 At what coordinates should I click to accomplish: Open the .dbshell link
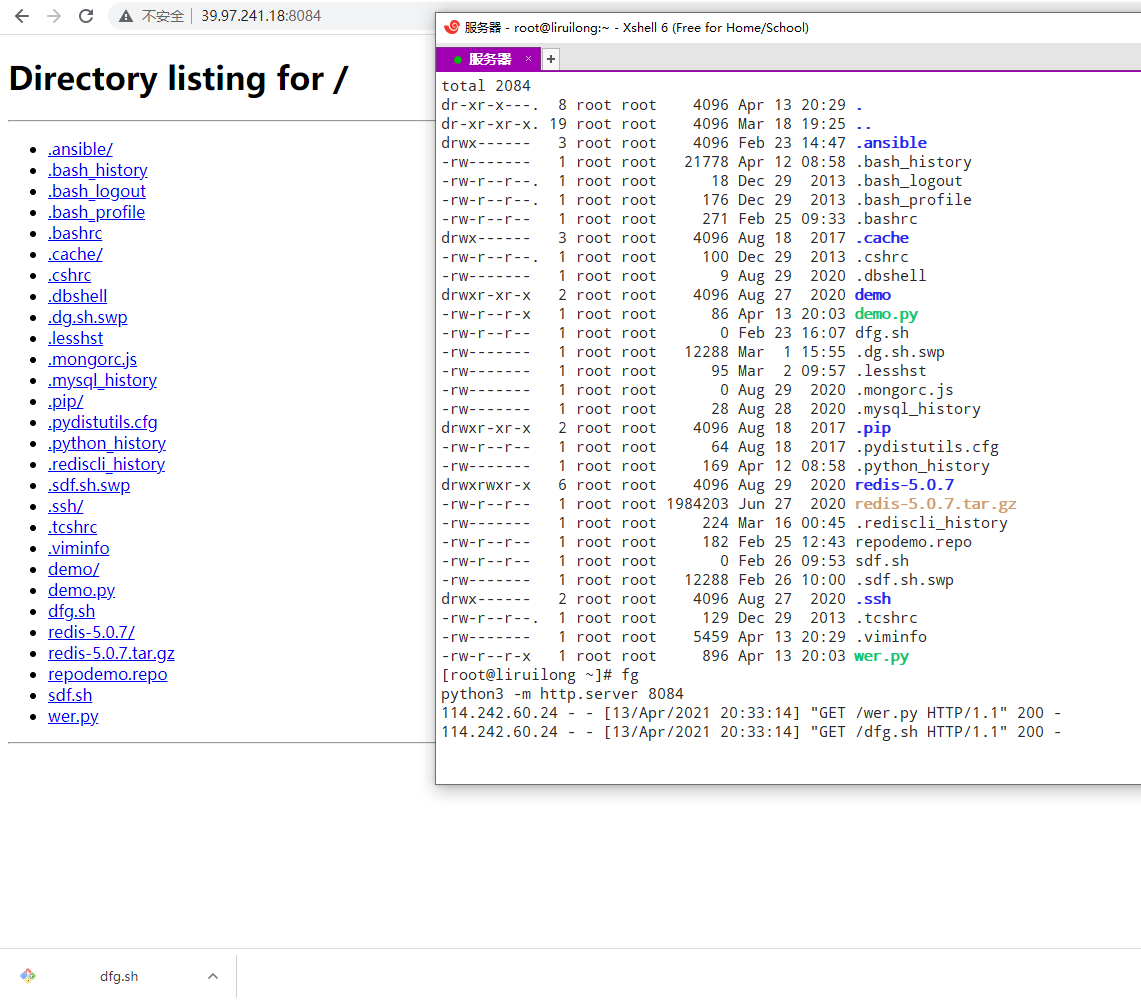(x=77, y=296)
